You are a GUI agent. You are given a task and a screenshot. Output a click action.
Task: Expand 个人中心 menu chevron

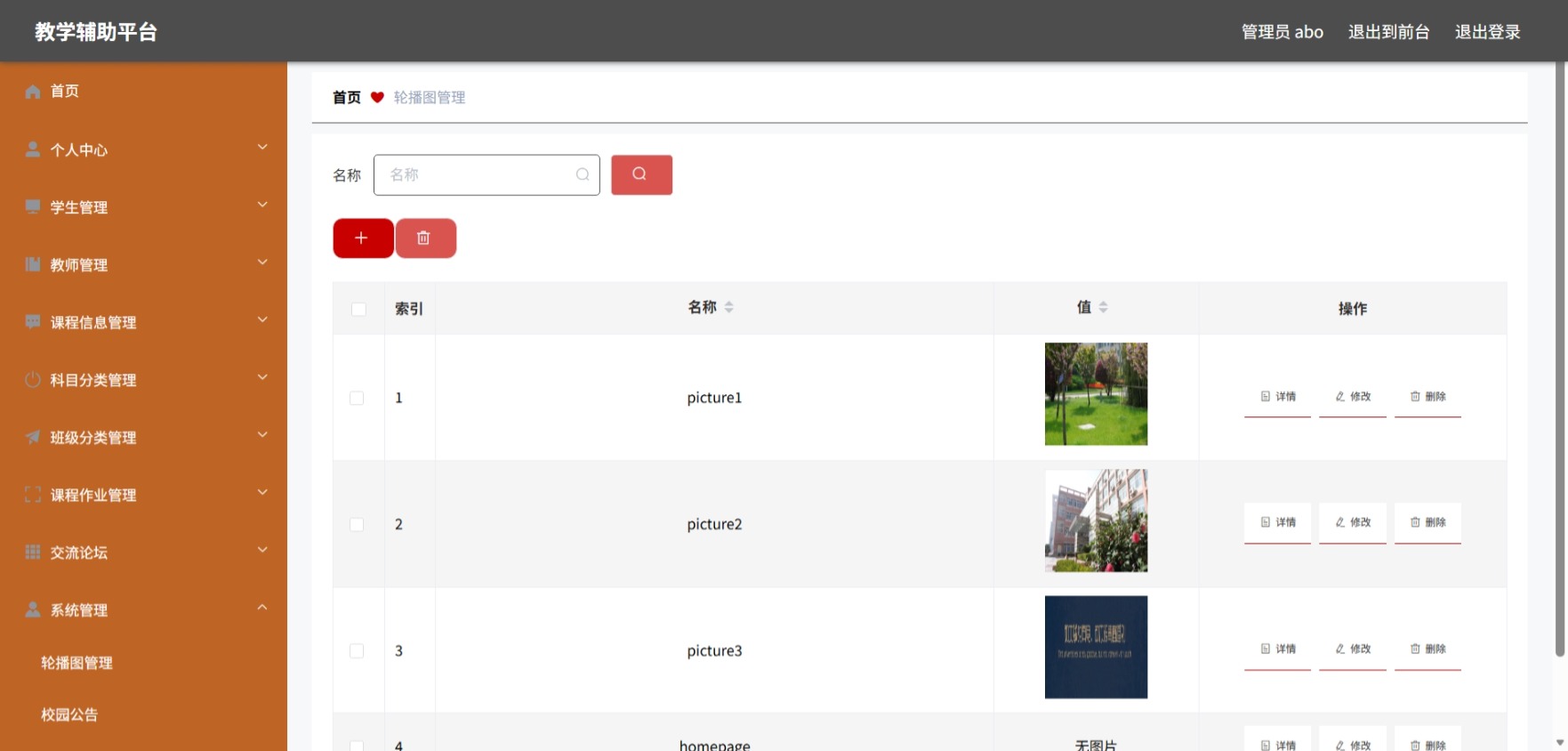point(262,147)
